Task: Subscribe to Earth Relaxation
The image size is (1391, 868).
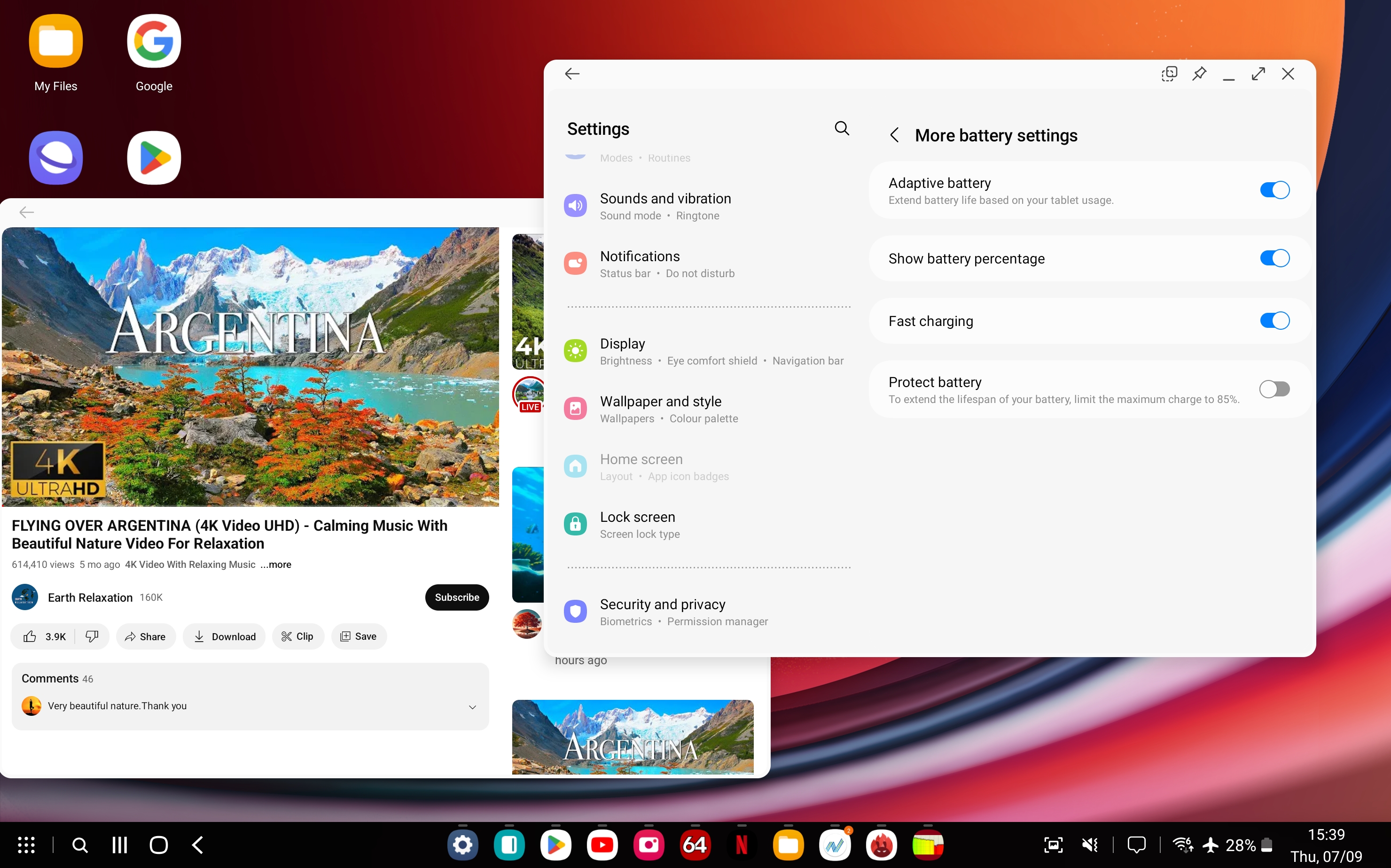Action: (457, 597)
